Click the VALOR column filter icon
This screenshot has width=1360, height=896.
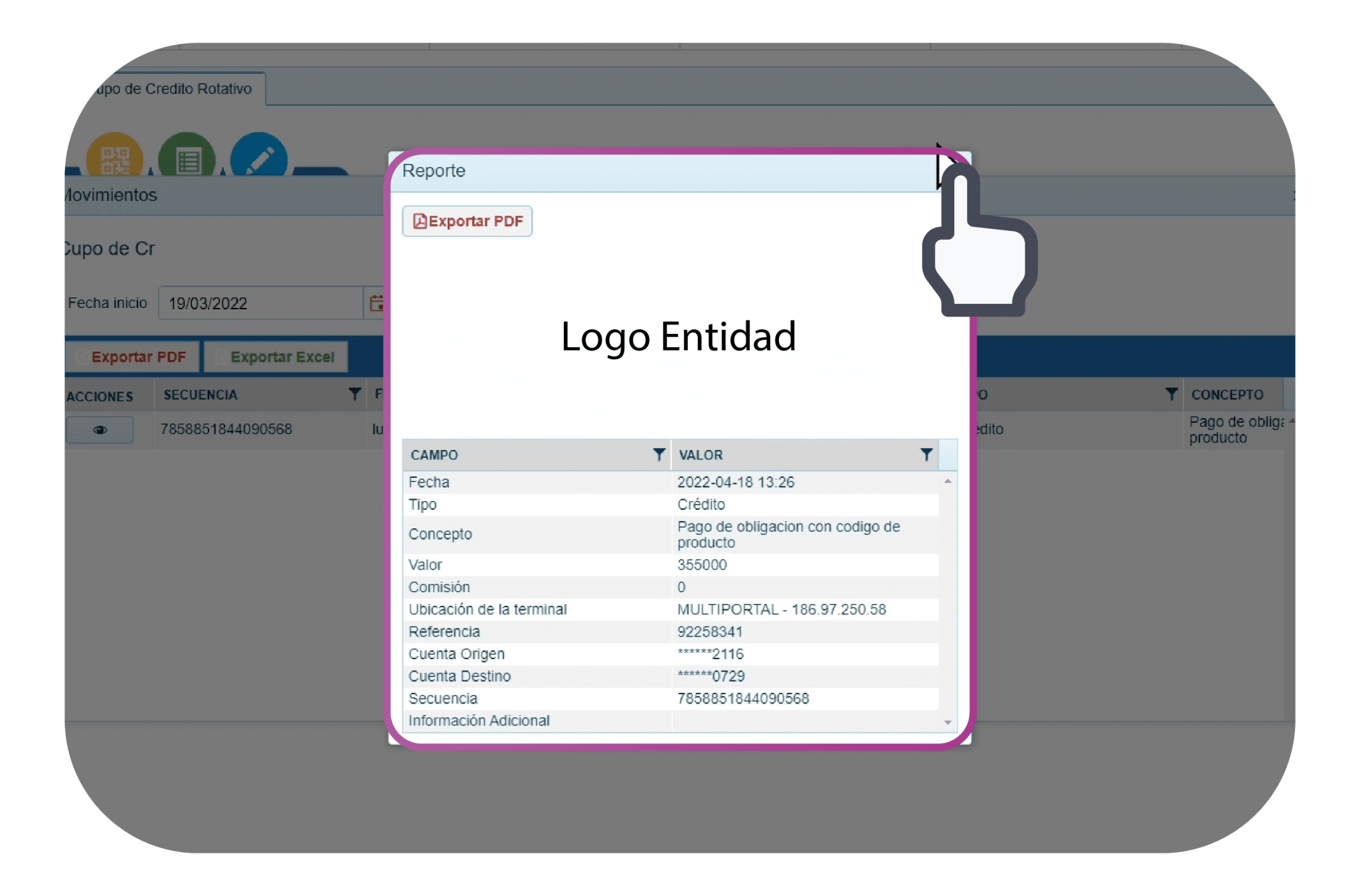pyautogui.click(x=926, y=455)
